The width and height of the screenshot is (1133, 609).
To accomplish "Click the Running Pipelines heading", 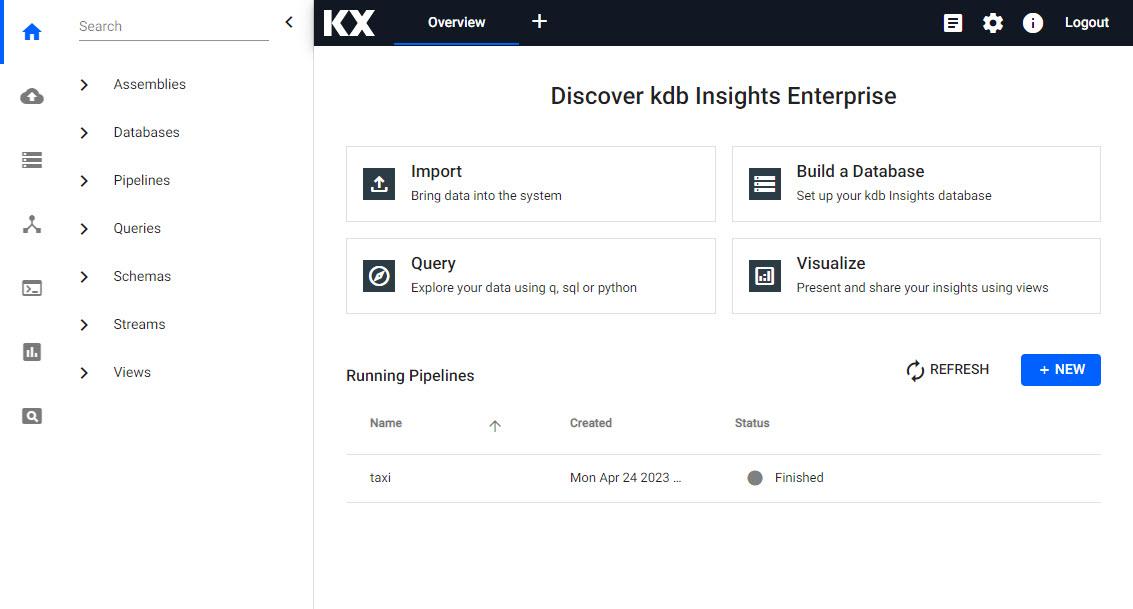I will 410,376.
